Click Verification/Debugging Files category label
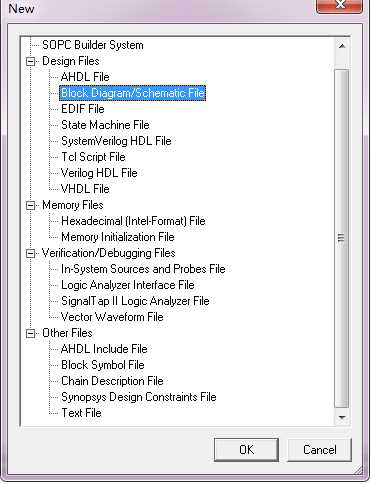Screen dimensions: 371x484 point(108,253)
